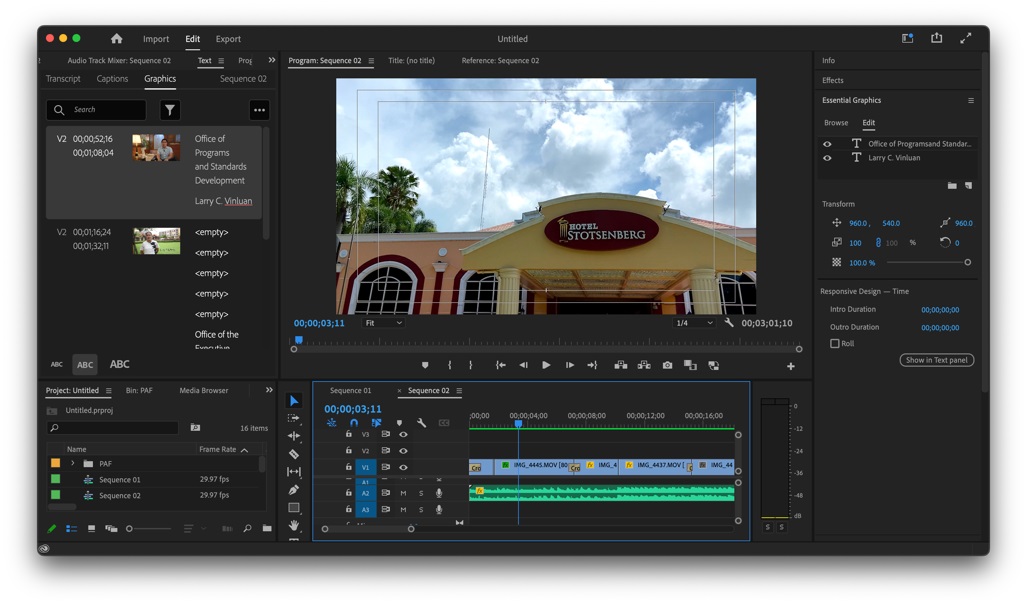Image resolution: width=1027 pixels, height=605 pixels.
Task: Toggle V2 track output eye
Action: tap(403, 450)
